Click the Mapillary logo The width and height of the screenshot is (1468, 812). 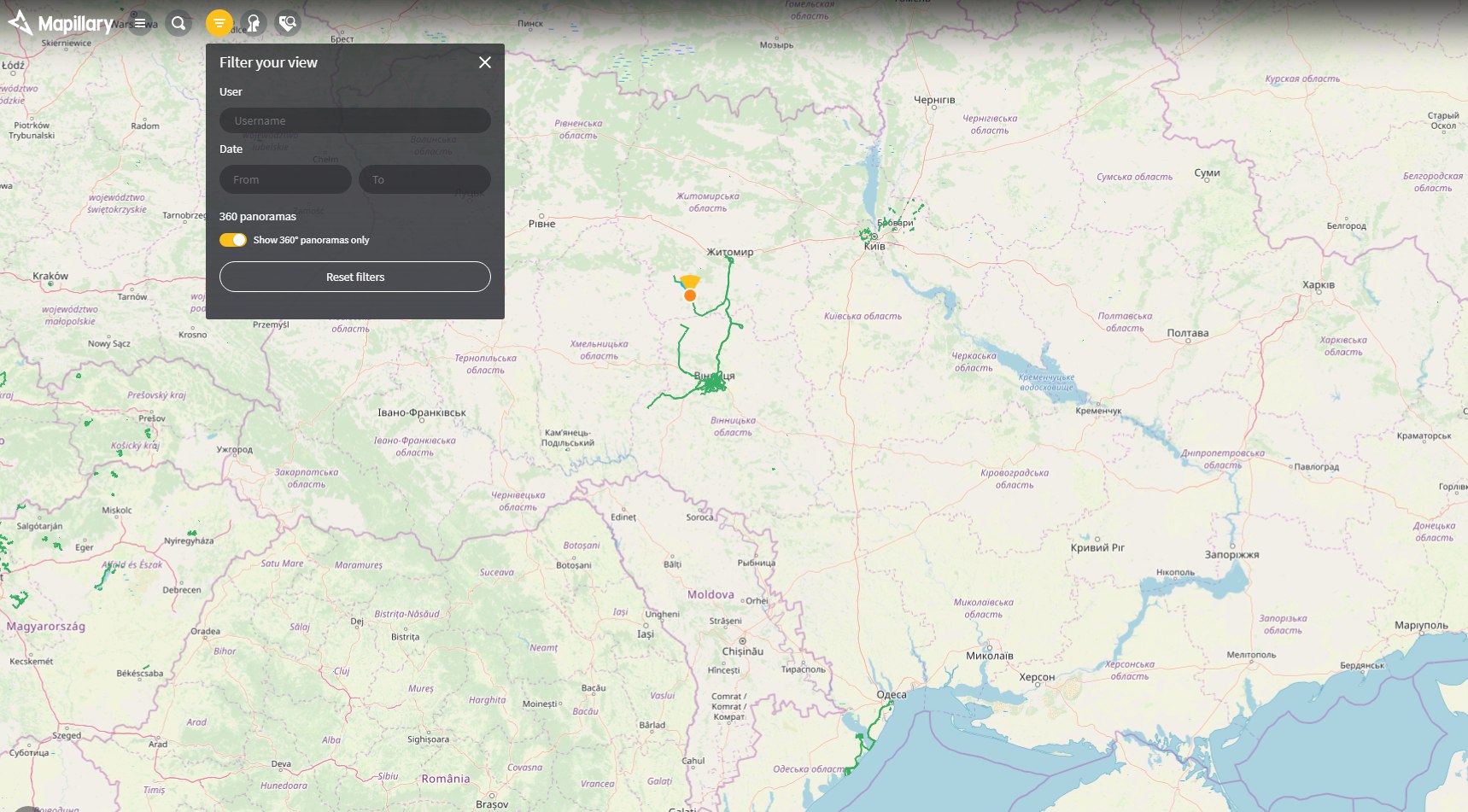(61, 23)
